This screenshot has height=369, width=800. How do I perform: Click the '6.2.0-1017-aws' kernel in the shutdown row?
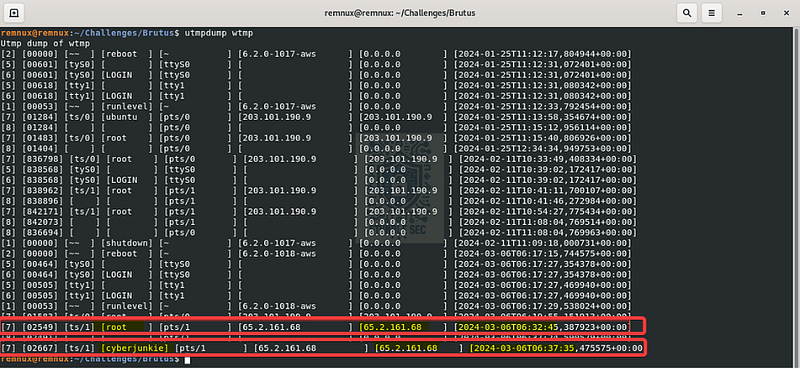277,243
